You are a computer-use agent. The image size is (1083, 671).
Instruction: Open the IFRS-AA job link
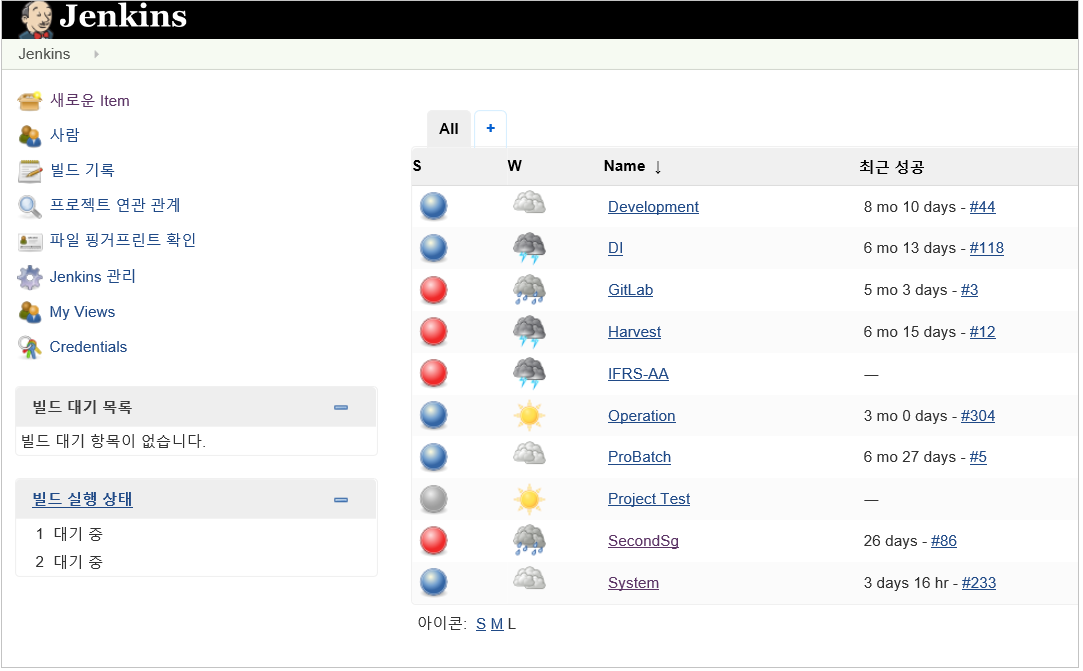coord(638,375)
